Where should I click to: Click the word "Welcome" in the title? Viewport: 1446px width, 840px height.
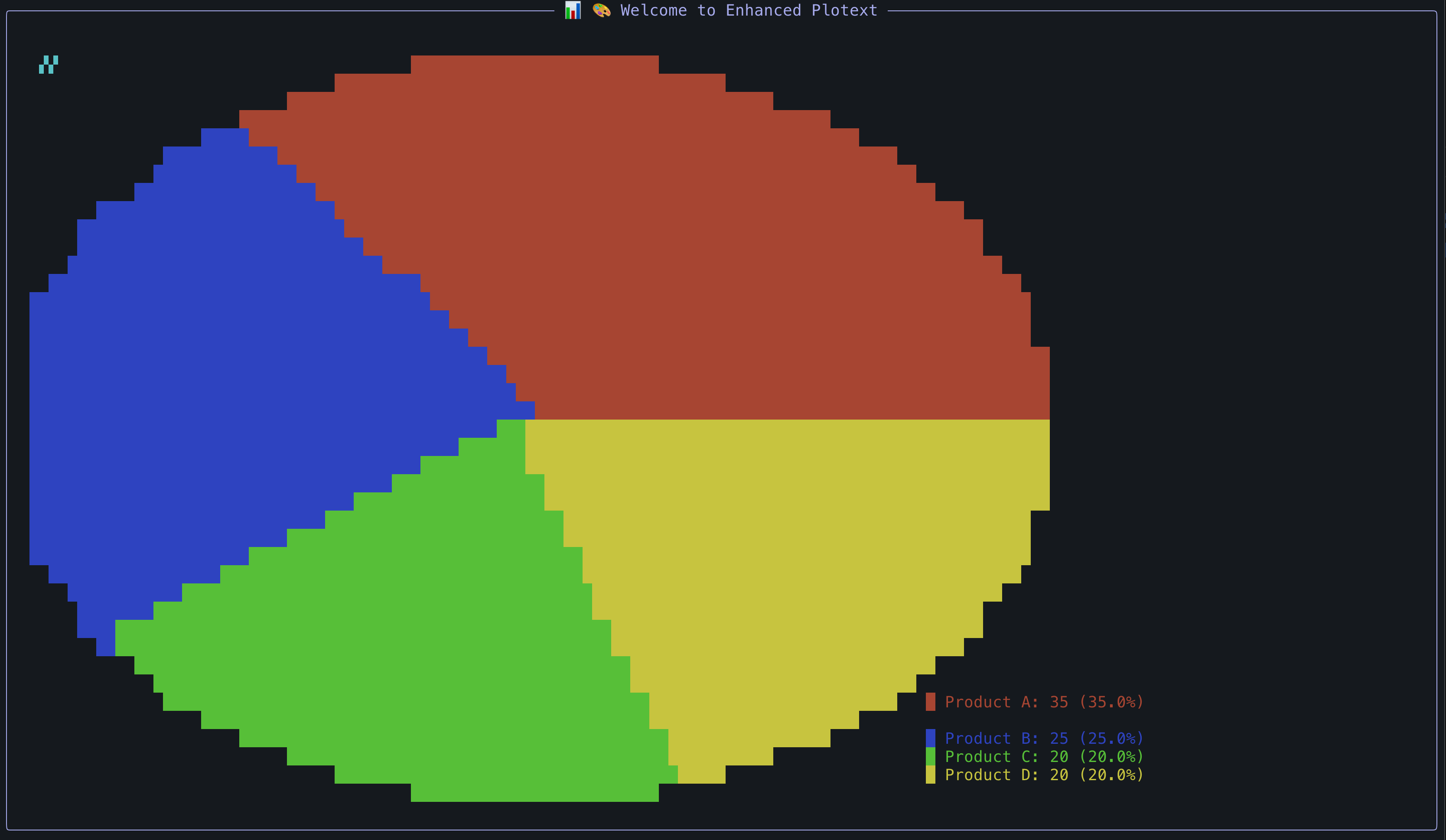click(x=654, y=10)
